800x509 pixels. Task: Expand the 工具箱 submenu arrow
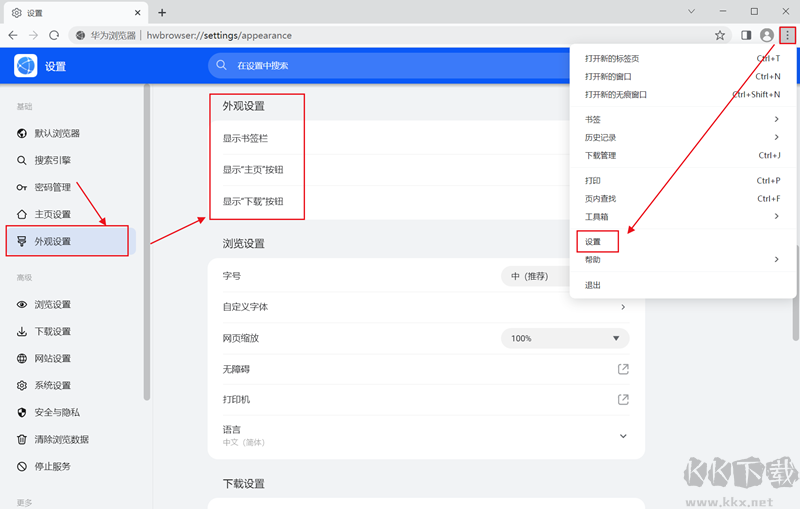pos(776,216)
